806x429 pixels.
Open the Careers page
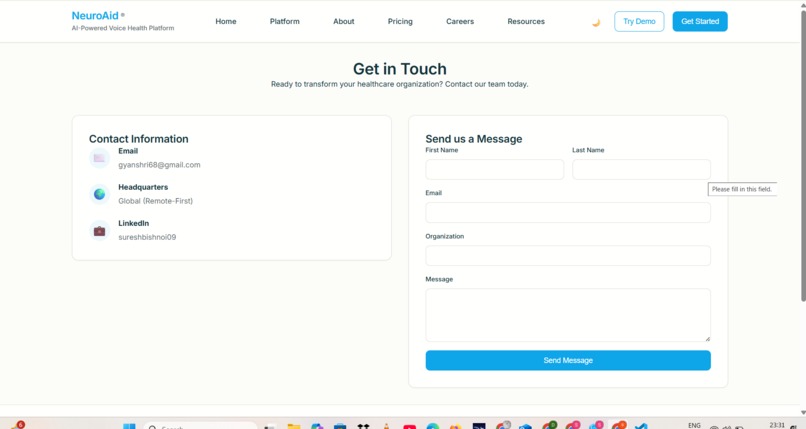460,22
